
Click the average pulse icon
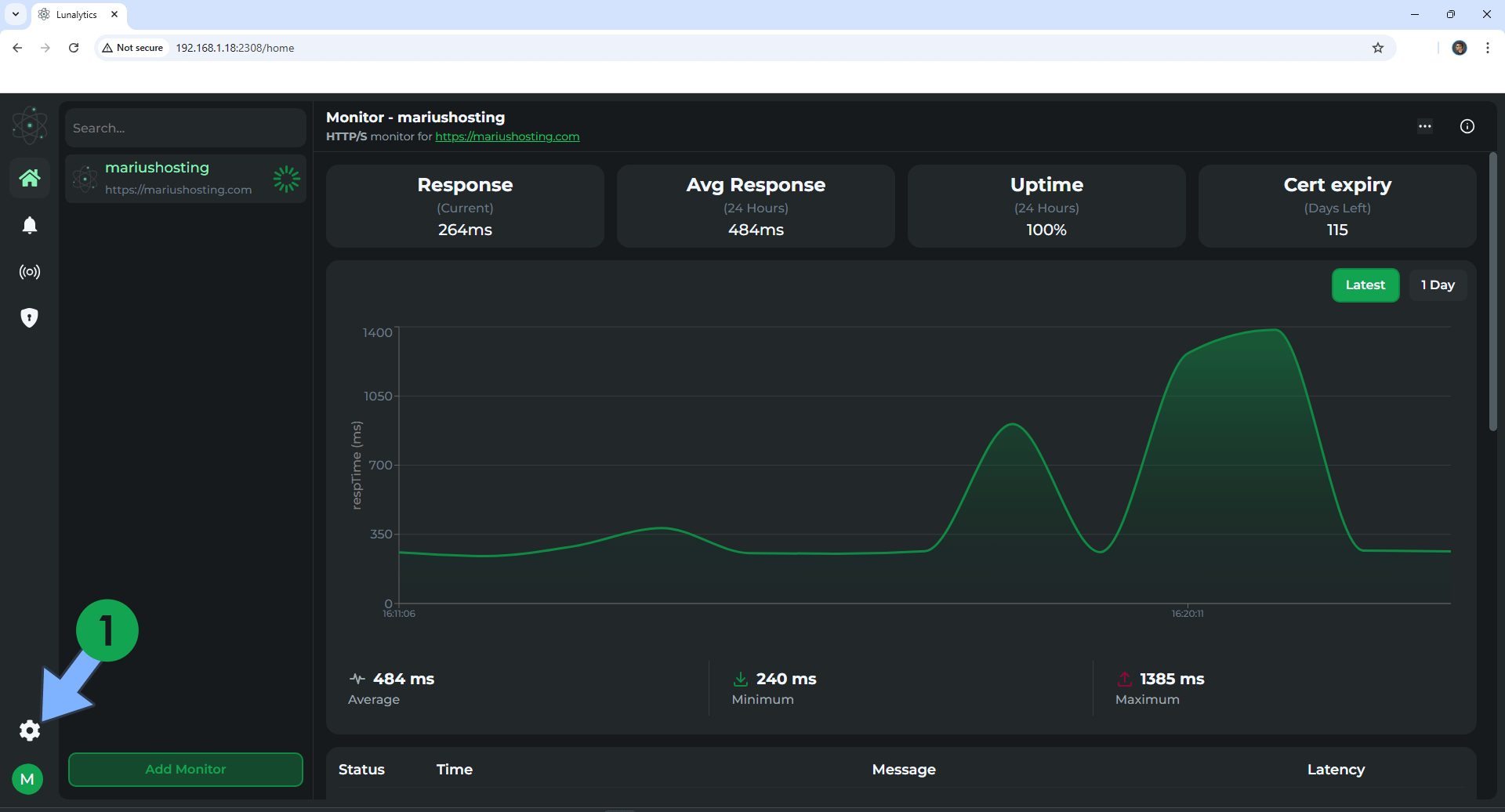point(357,679)
